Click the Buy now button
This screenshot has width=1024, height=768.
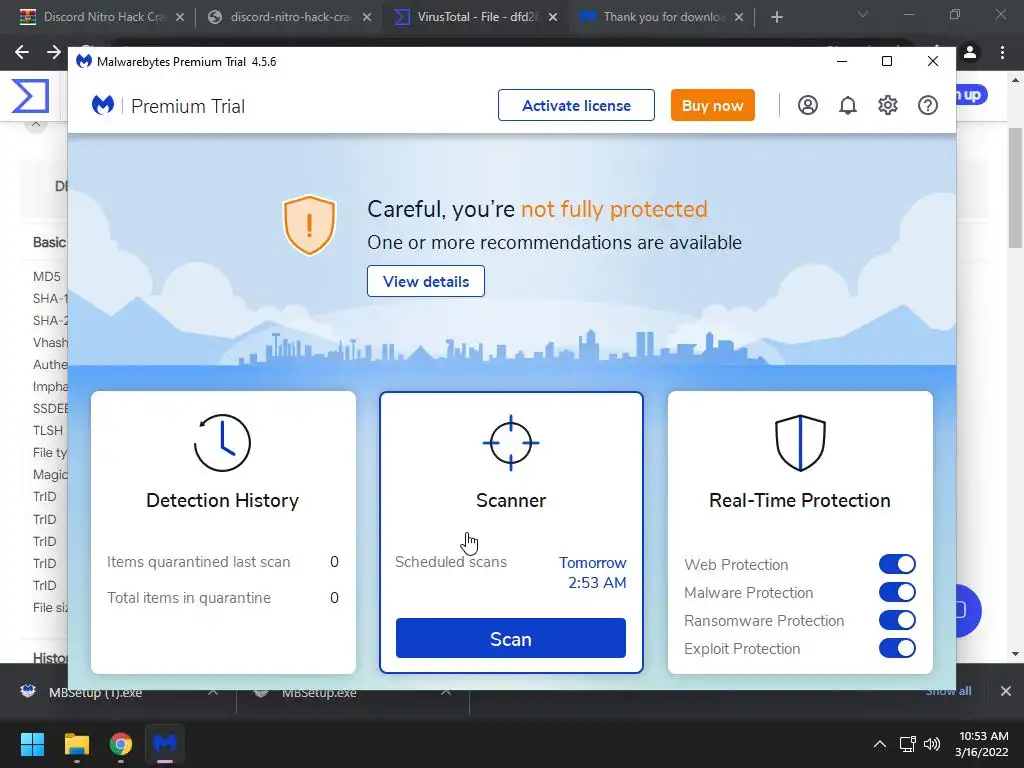click(x=712, y=105)
